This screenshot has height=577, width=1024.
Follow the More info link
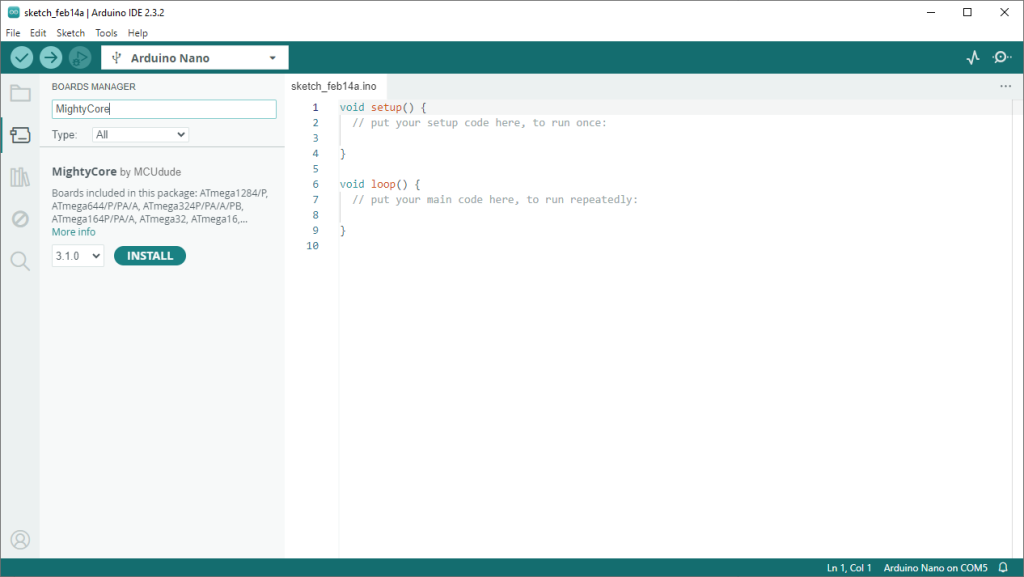74,232
